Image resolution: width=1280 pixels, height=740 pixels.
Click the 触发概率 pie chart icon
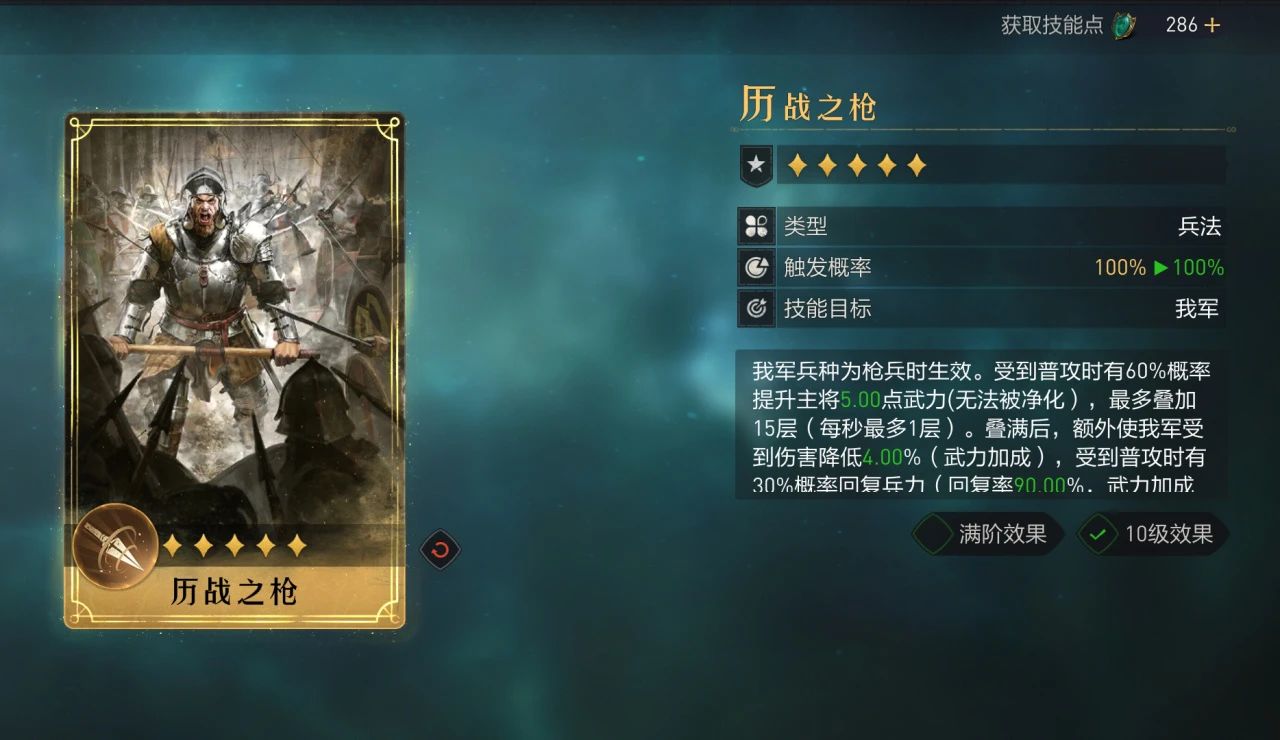click(x=756, y=267)
